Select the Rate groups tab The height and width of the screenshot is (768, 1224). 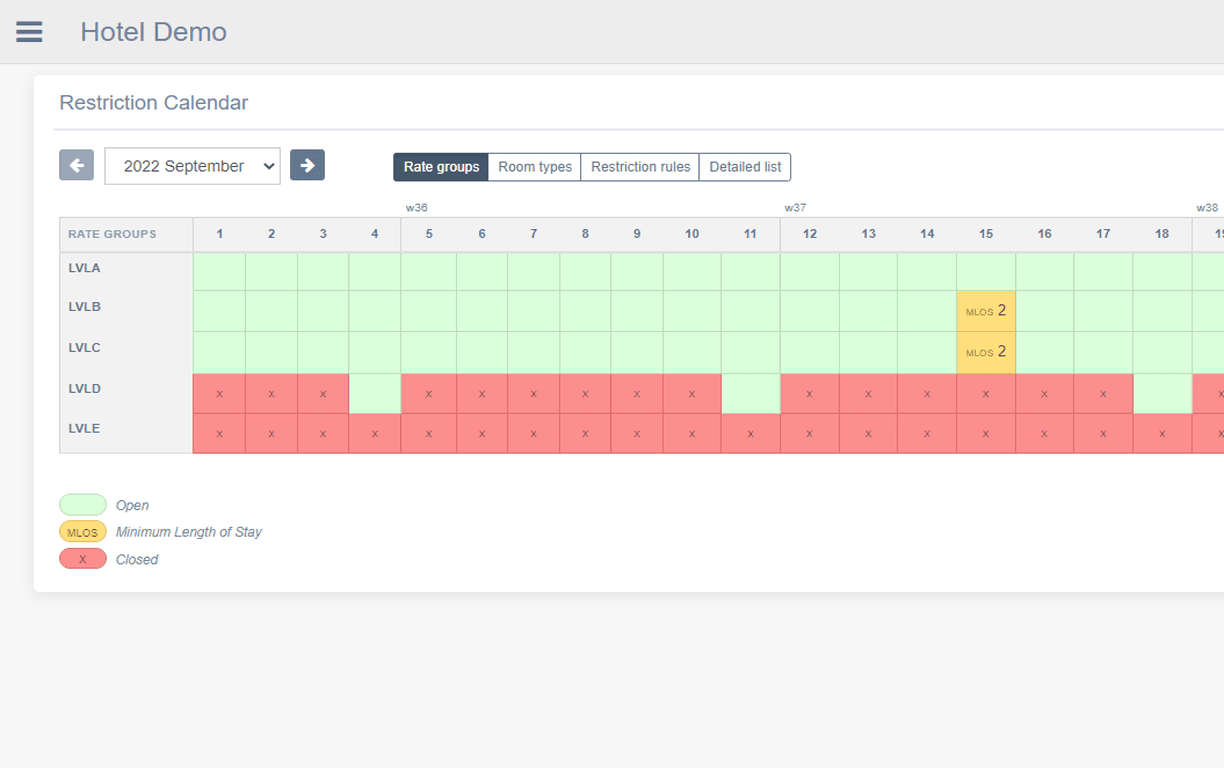coord(441,167)
